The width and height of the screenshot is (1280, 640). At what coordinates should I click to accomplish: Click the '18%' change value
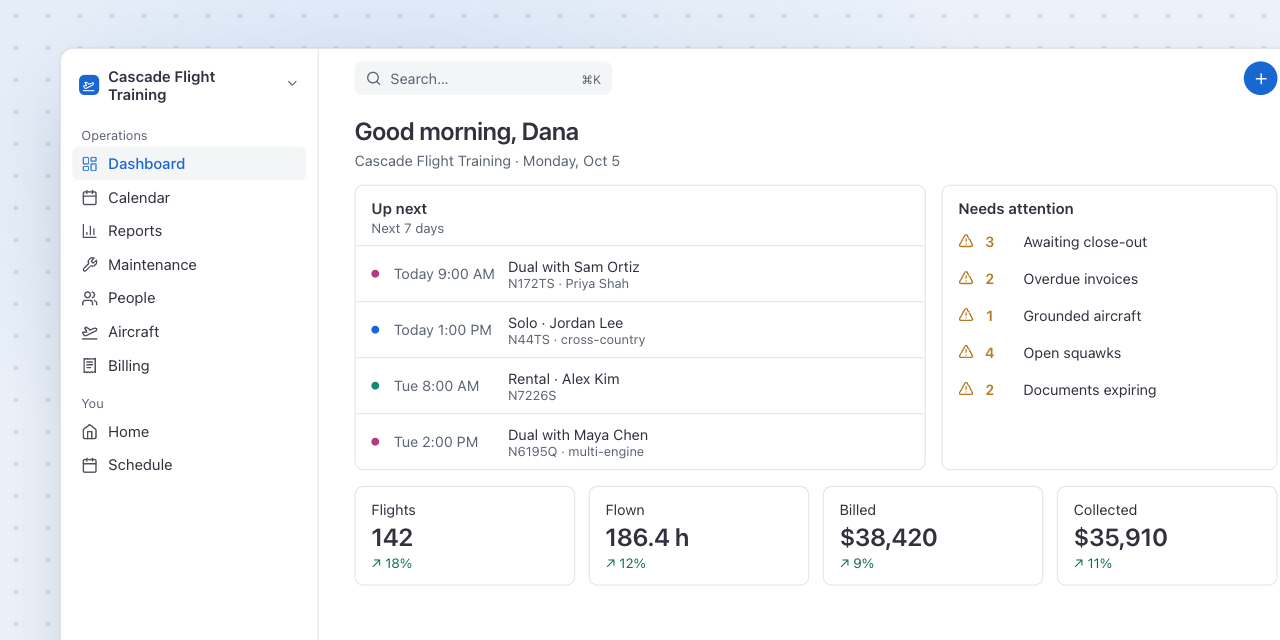click(x=399, y=564)
